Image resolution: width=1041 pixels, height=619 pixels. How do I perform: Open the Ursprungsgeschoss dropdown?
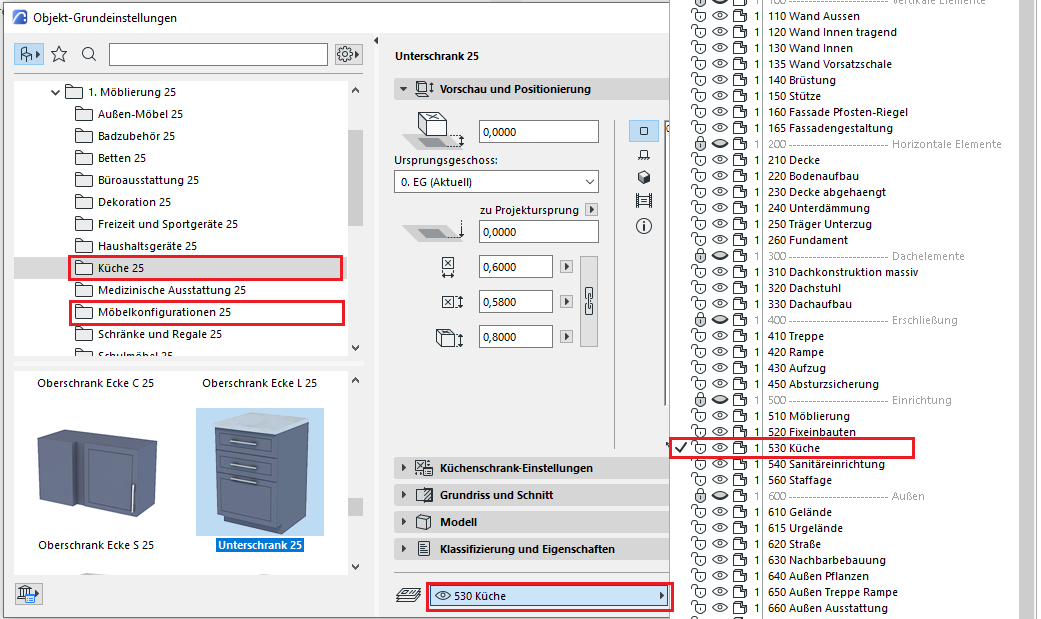coord(496,182)
